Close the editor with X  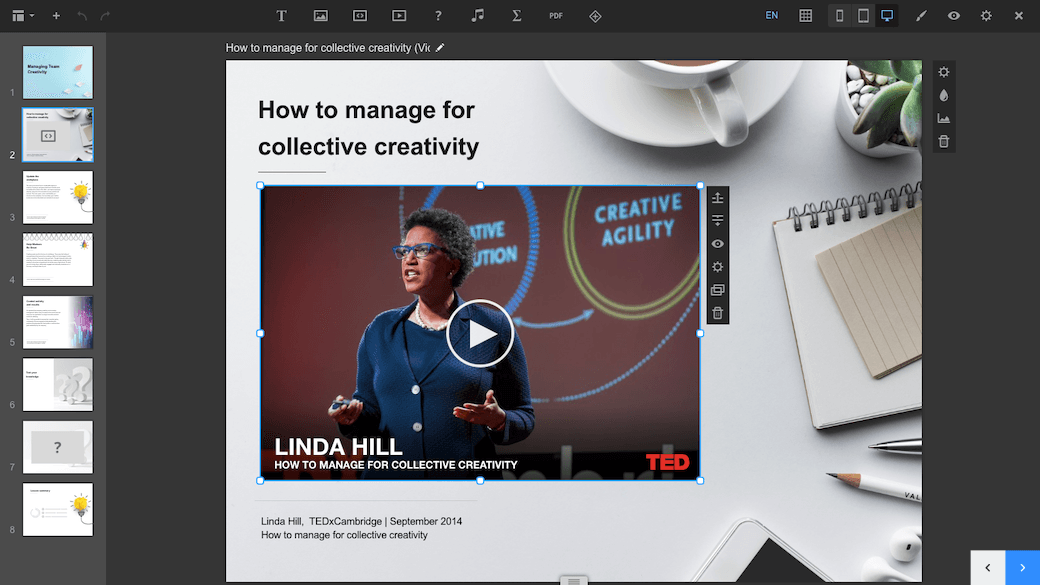click(x=1019, y=16)
